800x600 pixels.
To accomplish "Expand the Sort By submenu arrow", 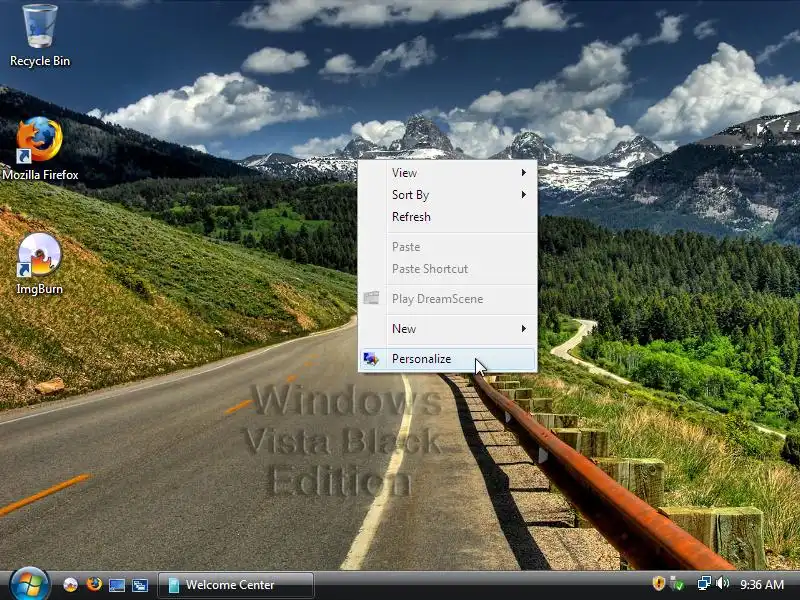I will click(523, 195).
